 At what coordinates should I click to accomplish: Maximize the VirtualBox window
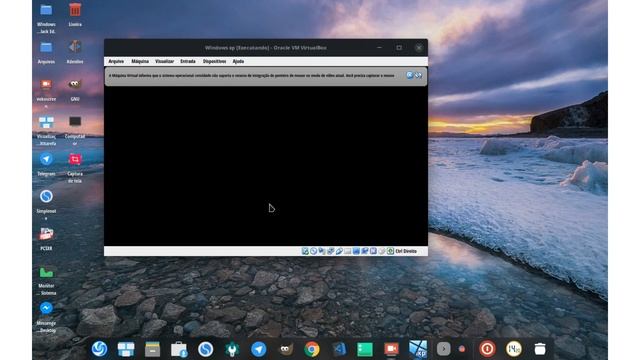tap(399, 48)
